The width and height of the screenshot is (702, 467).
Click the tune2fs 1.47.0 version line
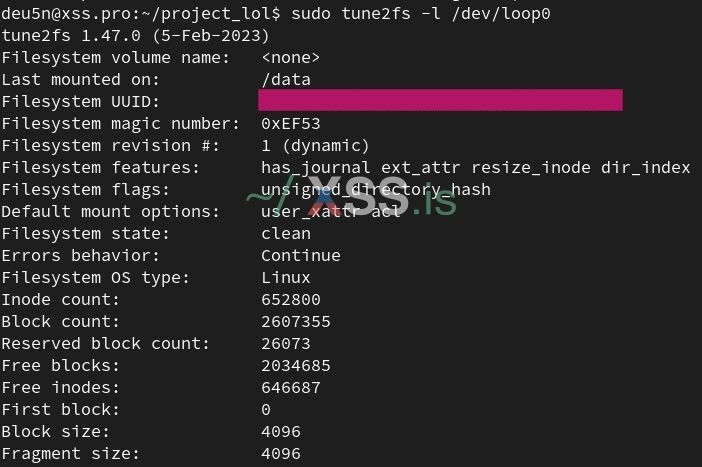pyautogui.click(x=135, y=35)
